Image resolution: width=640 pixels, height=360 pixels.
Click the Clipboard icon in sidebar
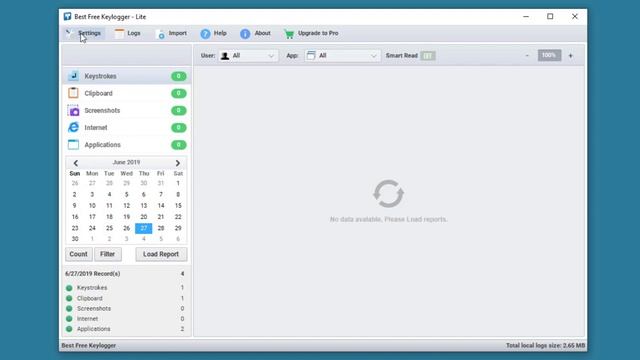point(73,93)
